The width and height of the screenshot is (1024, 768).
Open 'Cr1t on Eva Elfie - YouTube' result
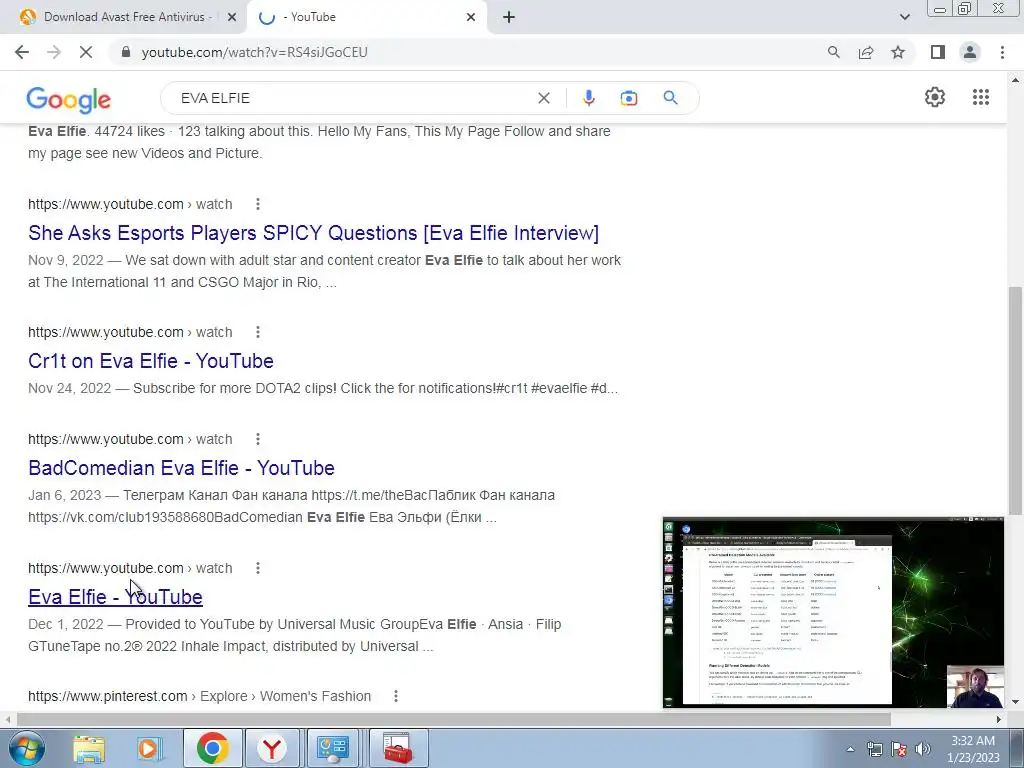tap(151, 361)
